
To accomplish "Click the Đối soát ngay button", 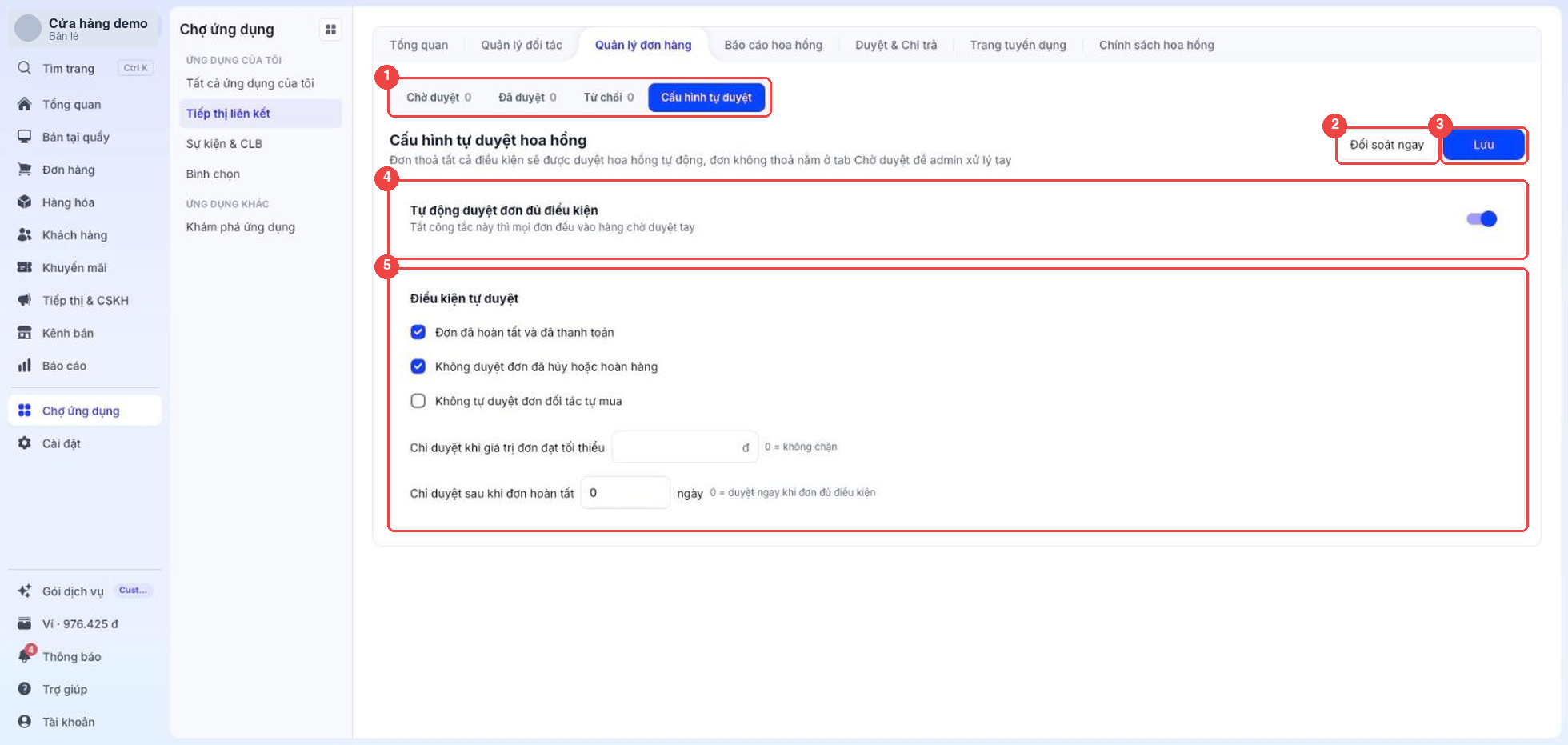I will [x=1387, y=145].
